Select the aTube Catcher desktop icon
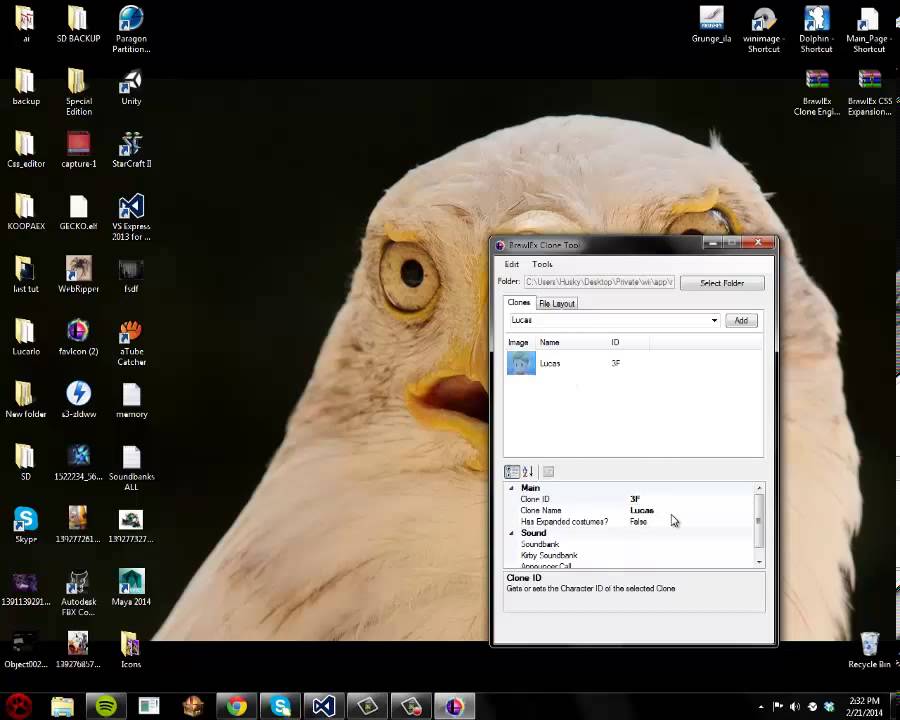This screenshot has height=720, width=900. (x=131, y=343)
